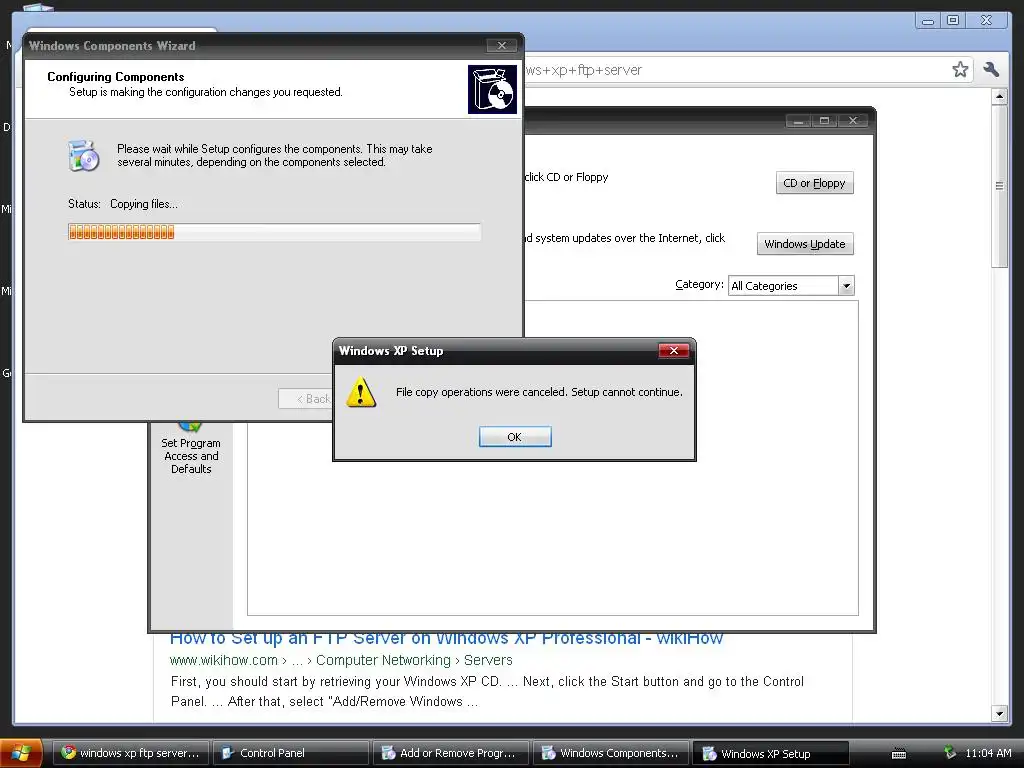Click the Category dropdown arrow

pos(846,286)
